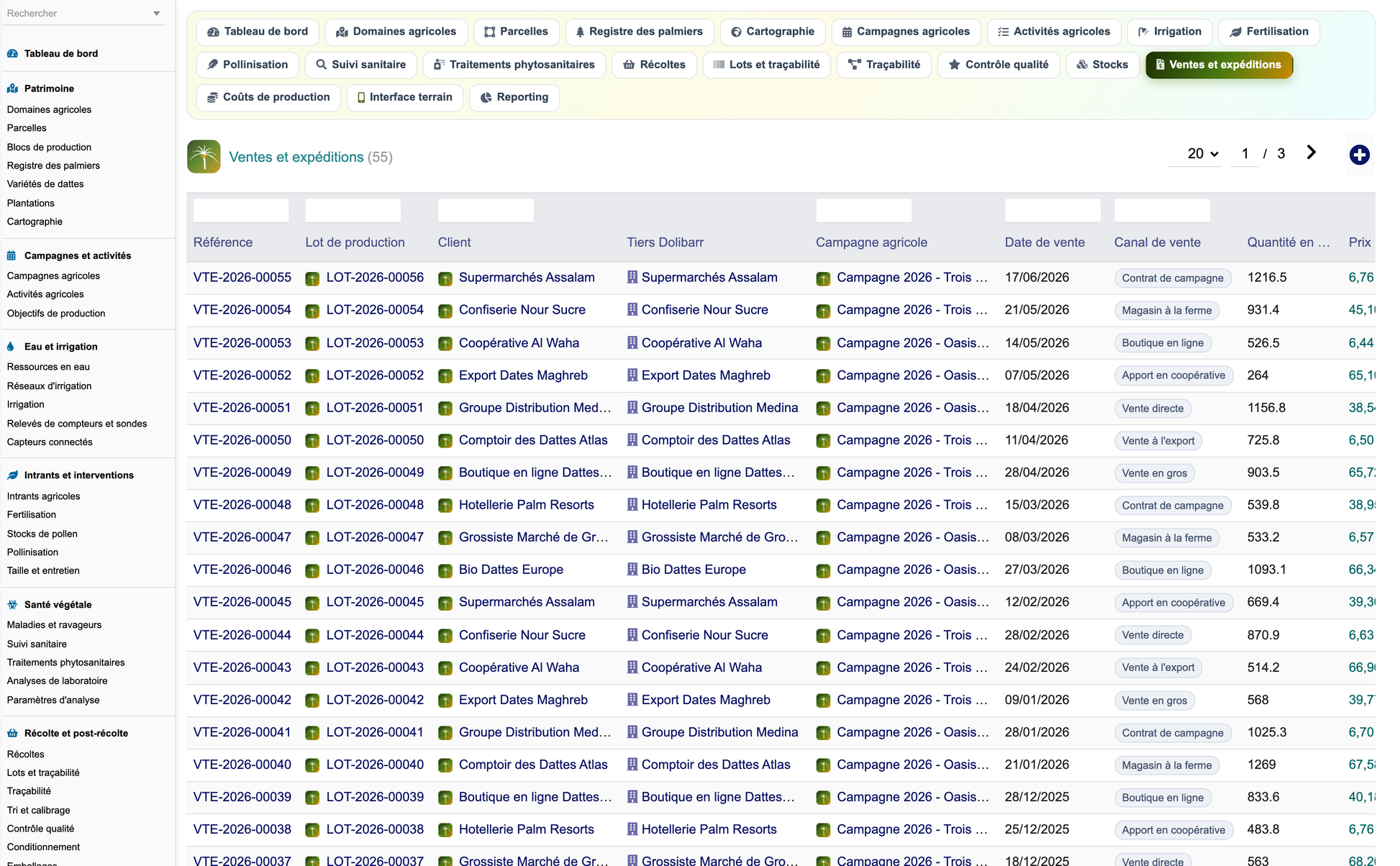
Task: Open Analyses de laboratoire in sidebar
Action: pyautogui.click(x=57, y=681)
